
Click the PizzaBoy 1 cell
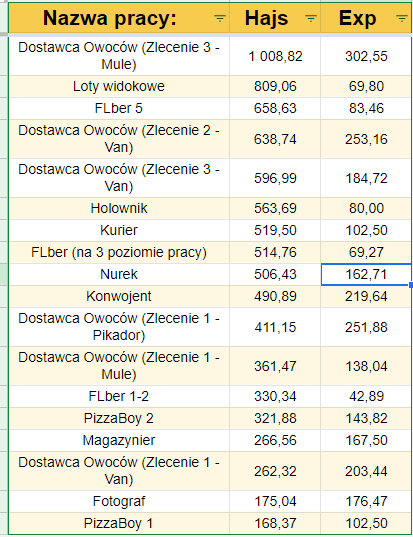pos(119,523)
